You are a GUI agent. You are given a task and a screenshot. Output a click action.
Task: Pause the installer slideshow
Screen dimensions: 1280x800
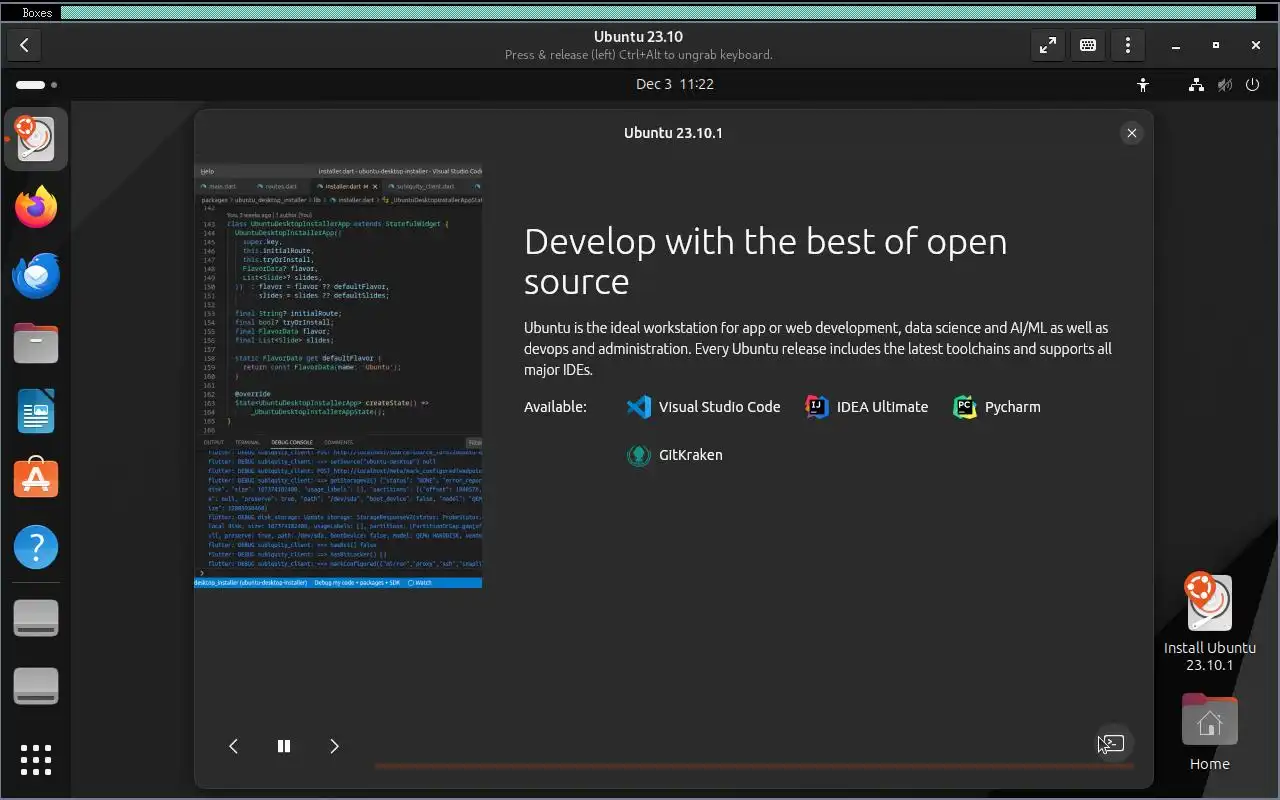(x=284, y=746)
